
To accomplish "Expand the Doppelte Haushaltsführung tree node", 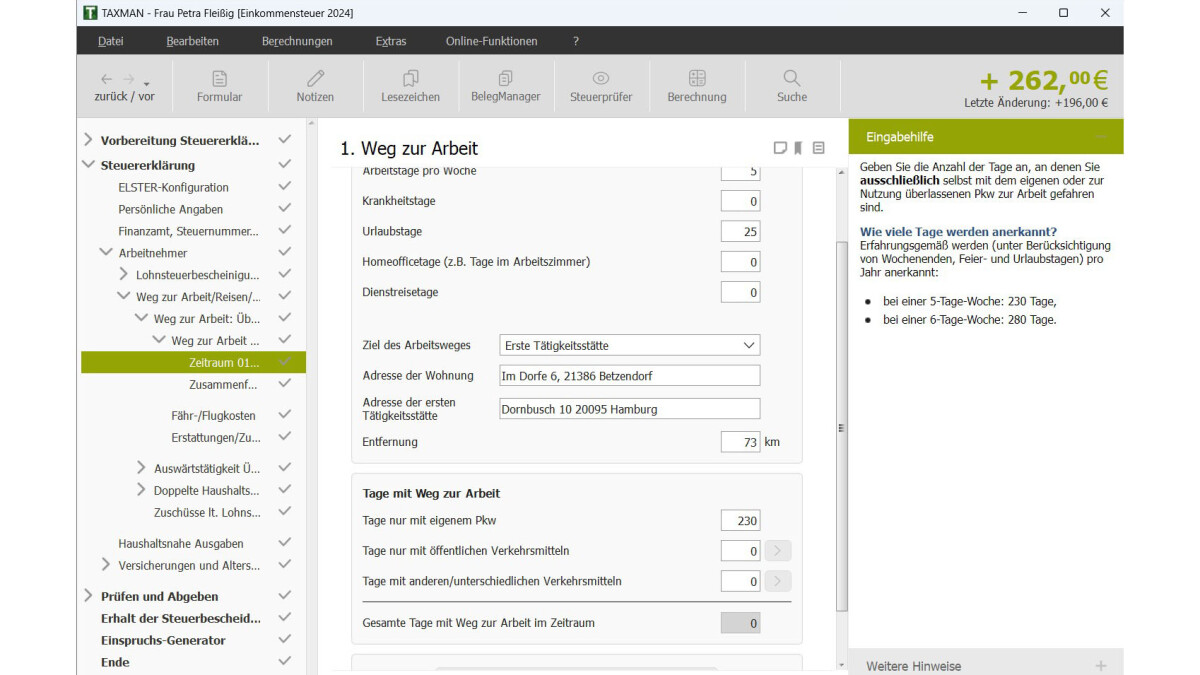I will coord(141,490).
